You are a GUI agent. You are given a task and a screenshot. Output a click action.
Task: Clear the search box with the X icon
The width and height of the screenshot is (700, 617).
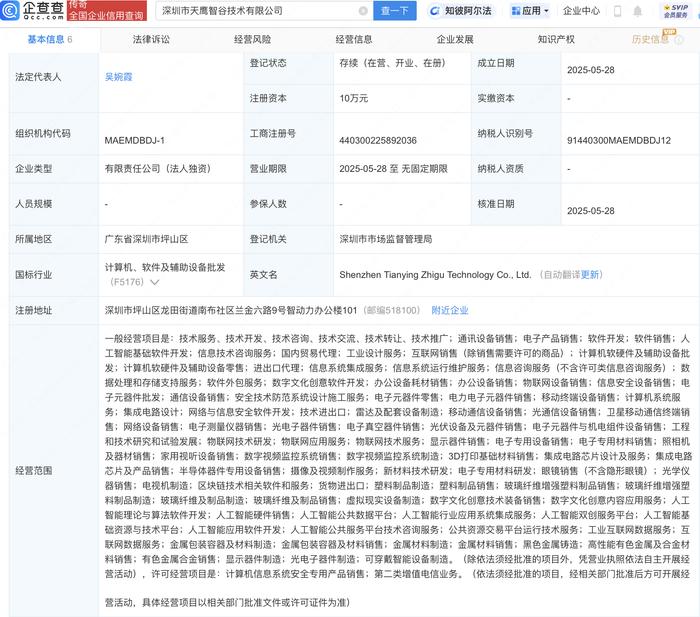[x=363, y=11]
